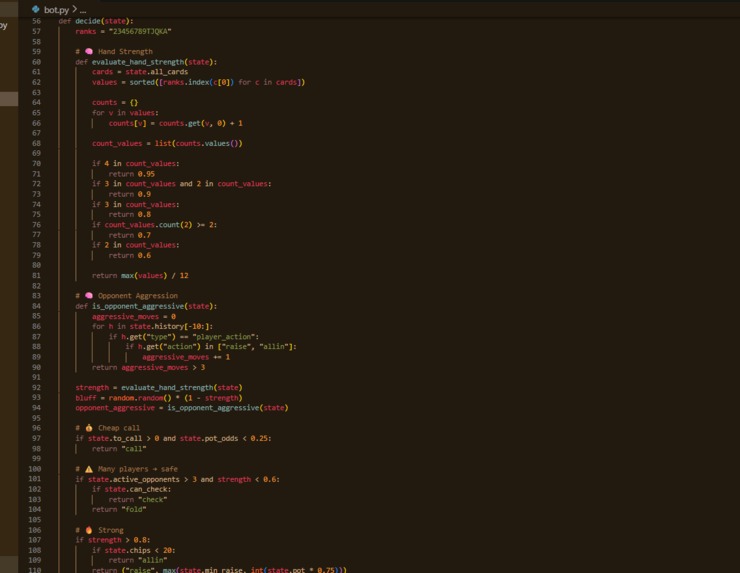Screen dimensions: 740x573
Task: Click the '# Hand Strength' comment
Action: coord(114,51)
